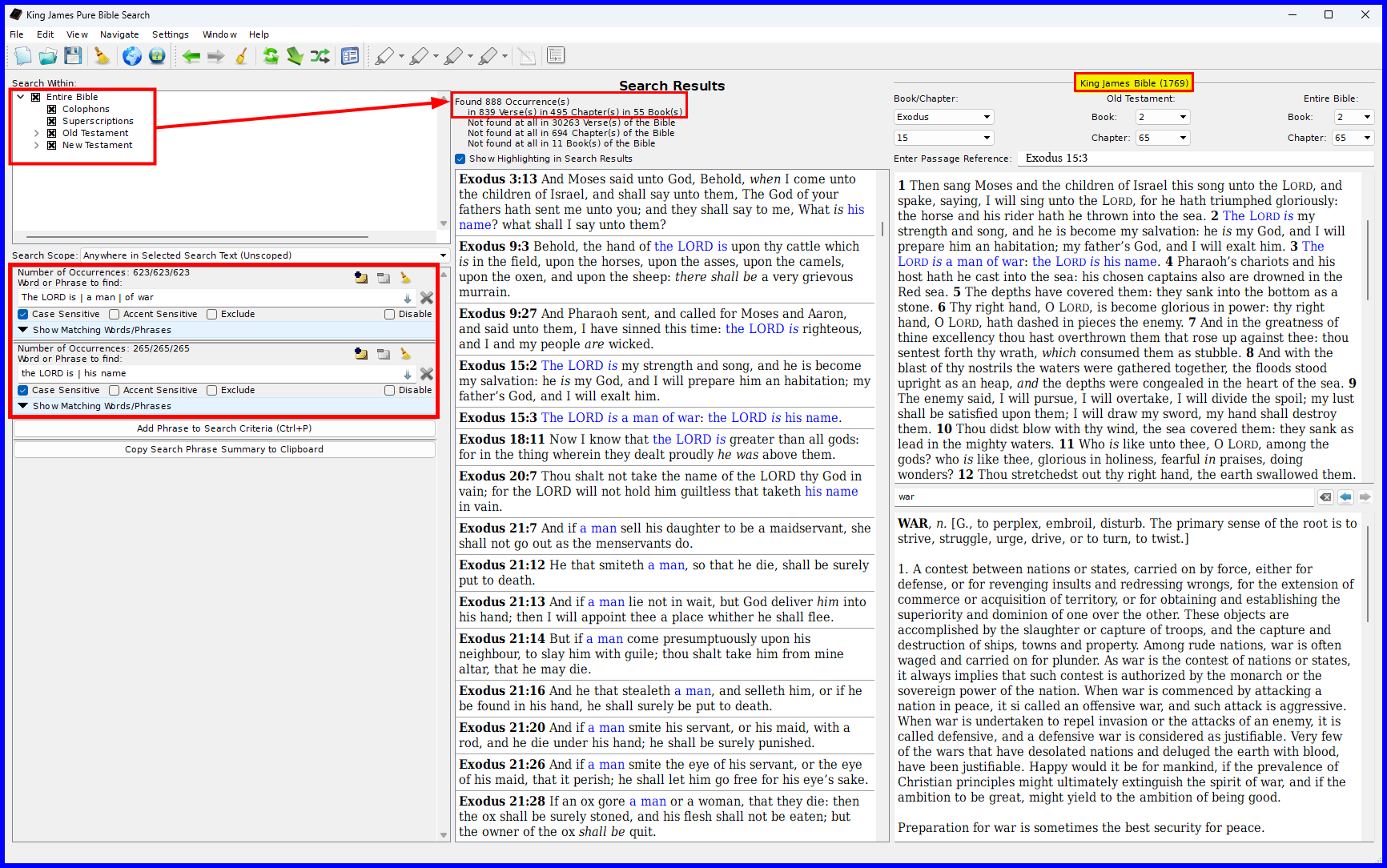Enable Exclude for 'the LORD is | his name'
Image resolution: width=1387 pixels, height=868 pixels.
[212, 391]
